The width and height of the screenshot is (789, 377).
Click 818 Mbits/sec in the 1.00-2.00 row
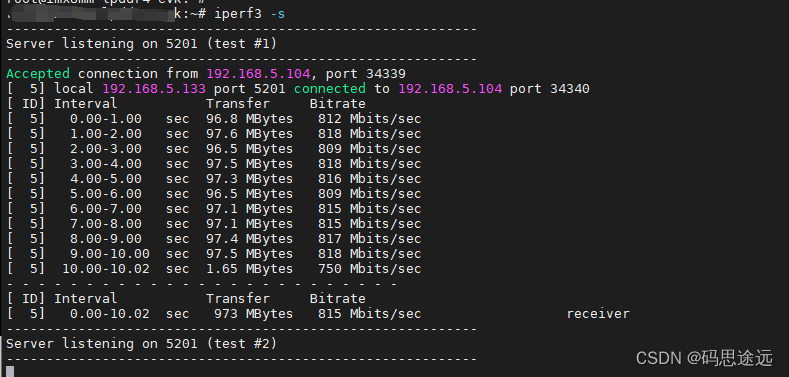coord(369,134)
